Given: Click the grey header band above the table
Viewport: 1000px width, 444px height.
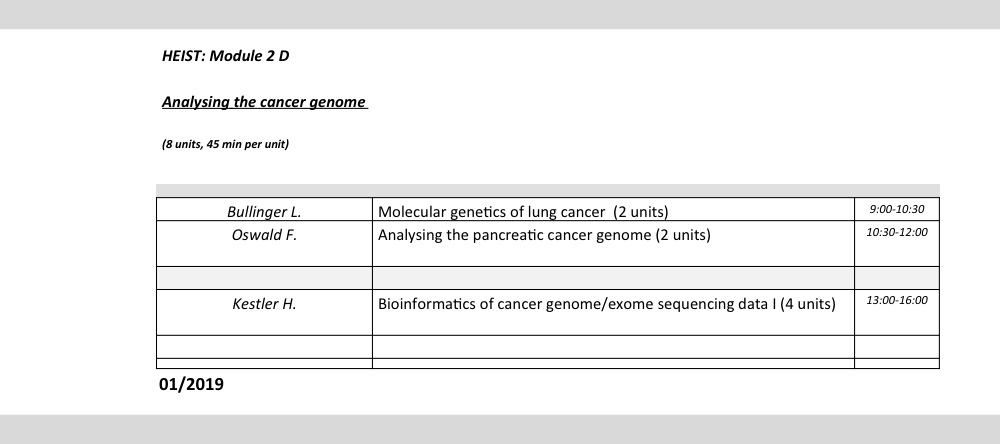Looking at the screenshot, I should pyautogui.click(x=548, y=190).
